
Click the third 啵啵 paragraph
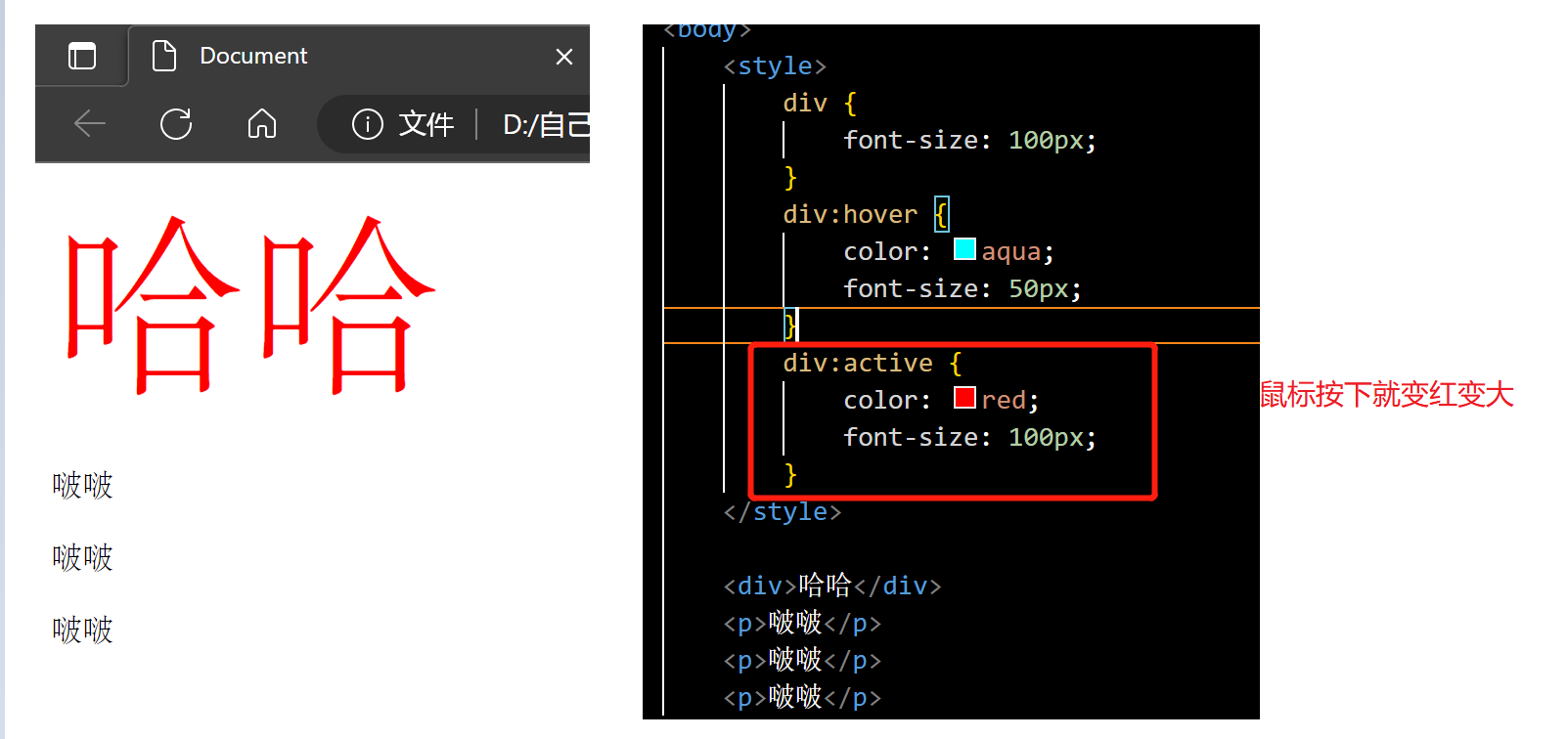tap(83, 630)
